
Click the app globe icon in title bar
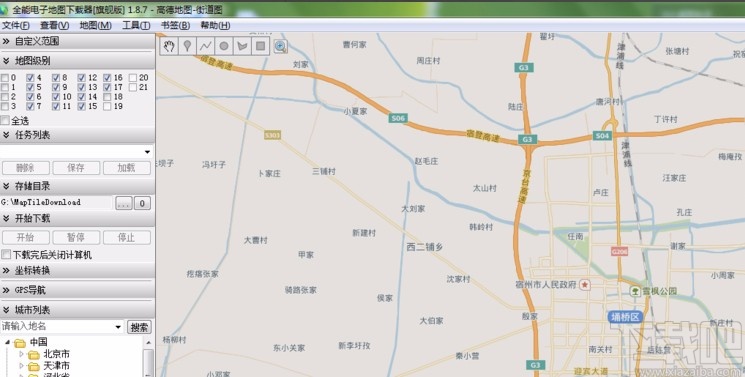click(4, 10)
